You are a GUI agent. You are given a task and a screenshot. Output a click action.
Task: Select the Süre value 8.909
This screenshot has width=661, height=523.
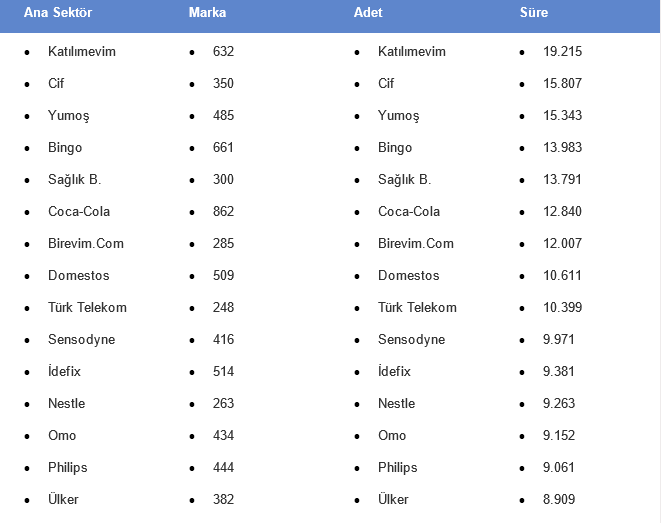click(x=558, y=499)
